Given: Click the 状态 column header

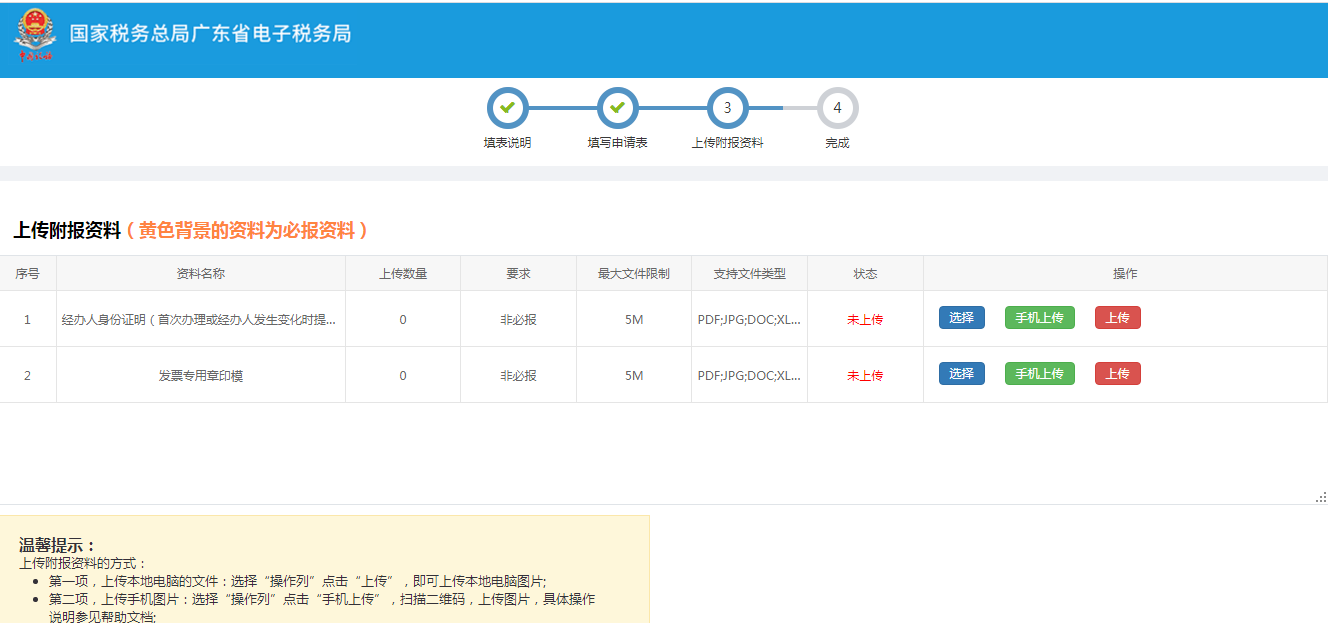Looking at the screenshot, I should click(x=864, y=273).
